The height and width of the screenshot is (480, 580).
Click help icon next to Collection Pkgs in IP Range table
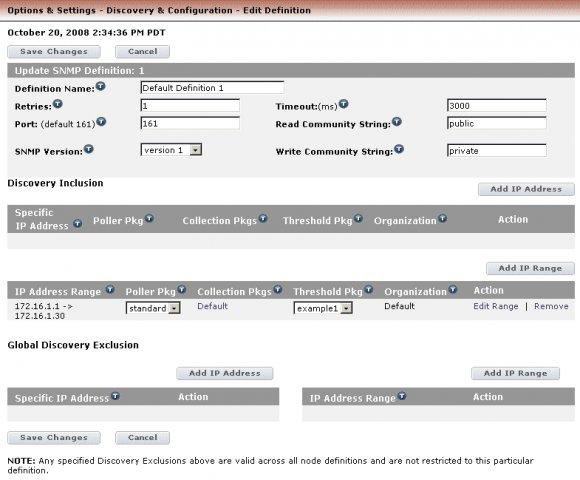tap(278, 289)
